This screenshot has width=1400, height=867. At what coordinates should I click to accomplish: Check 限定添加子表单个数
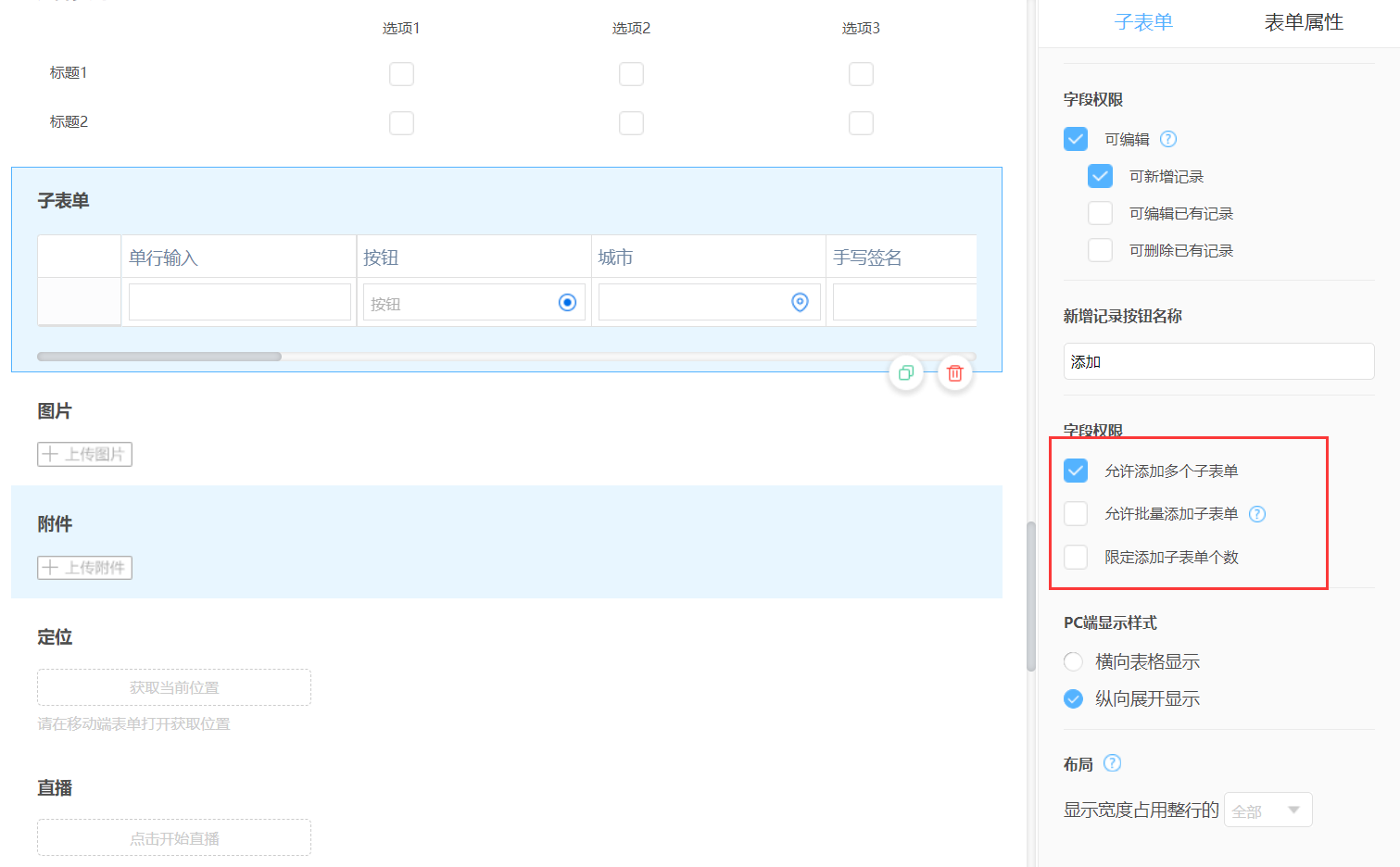coord(1076,557)
